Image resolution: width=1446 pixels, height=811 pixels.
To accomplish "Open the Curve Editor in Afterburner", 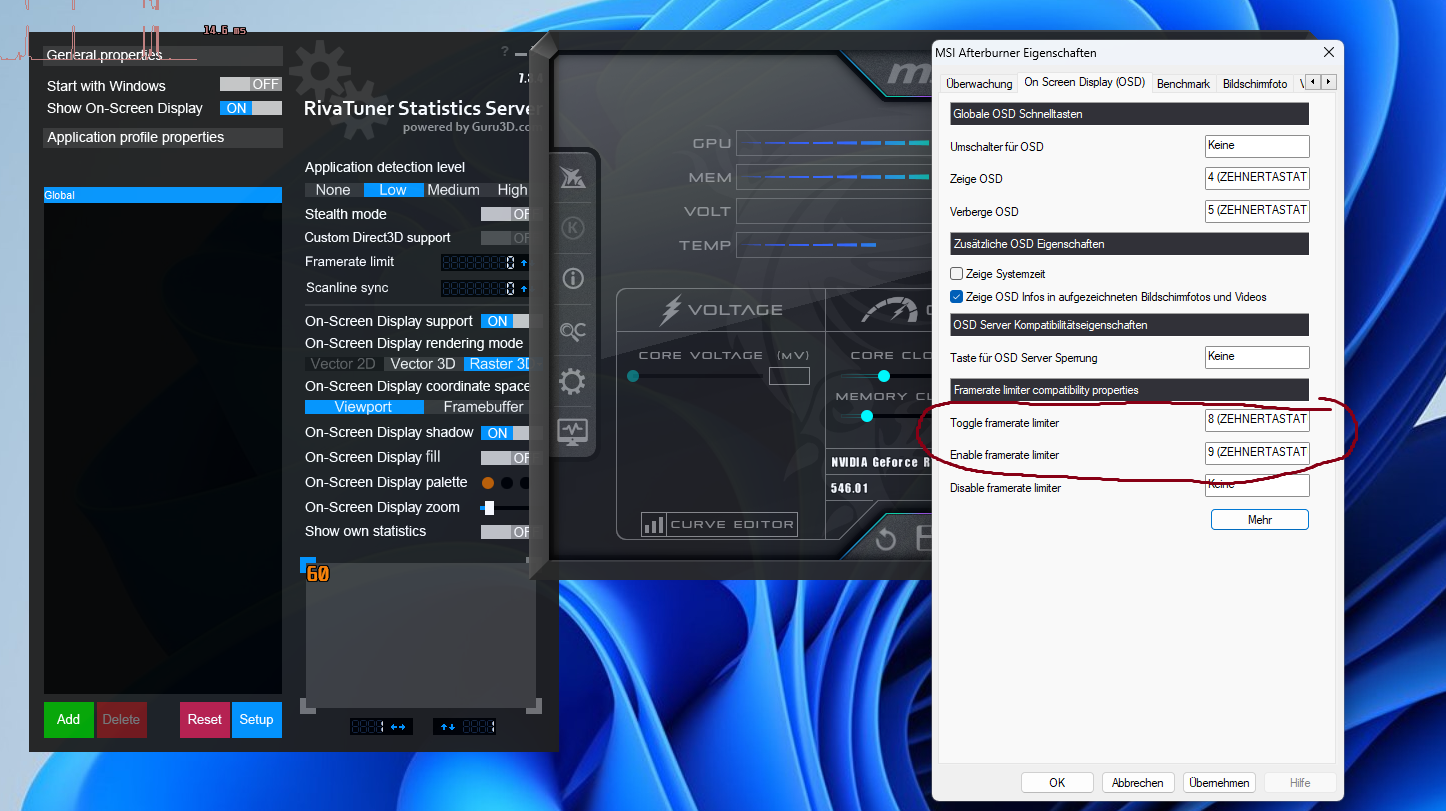I will tap(718, 525).
